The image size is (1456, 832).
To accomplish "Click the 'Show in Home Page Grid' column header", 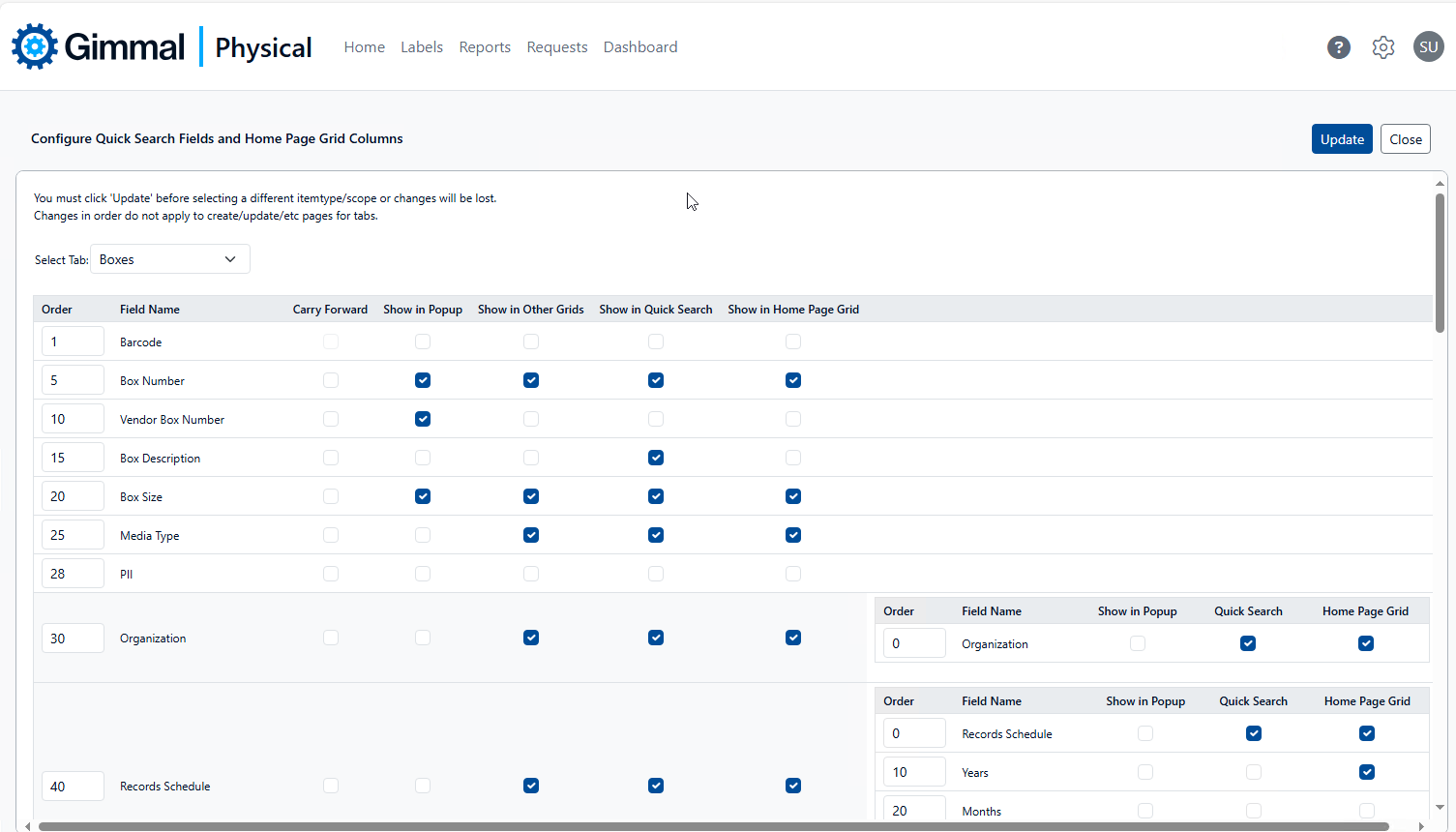I will click(x=793, y=310).
